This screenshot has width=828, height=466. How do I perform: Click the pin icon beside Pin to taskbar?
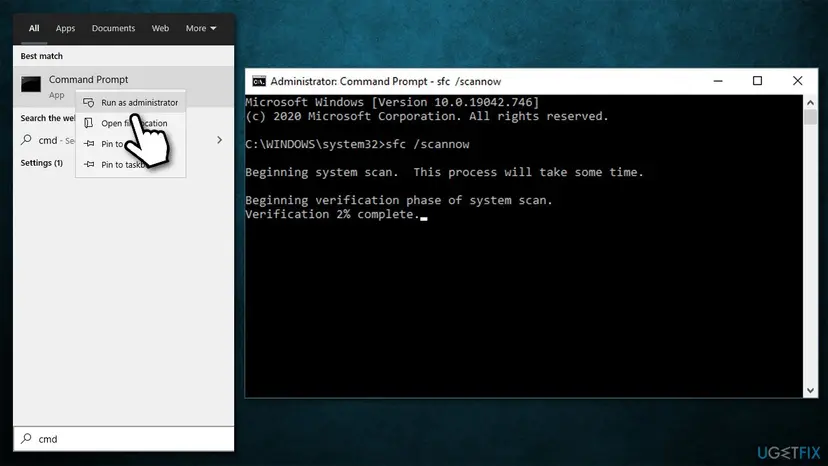pyautogui.click(x=89, y=164)
